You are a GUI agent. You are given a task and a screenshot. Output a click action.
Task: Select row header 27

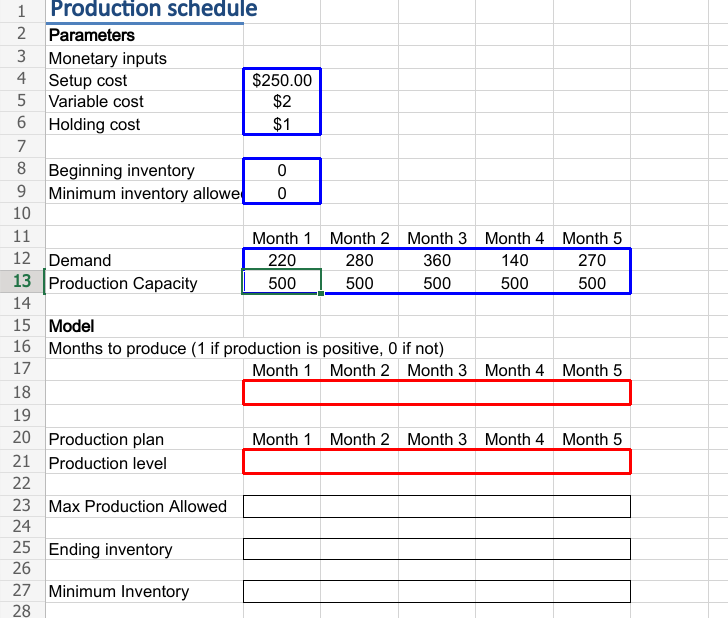[22, 590]
